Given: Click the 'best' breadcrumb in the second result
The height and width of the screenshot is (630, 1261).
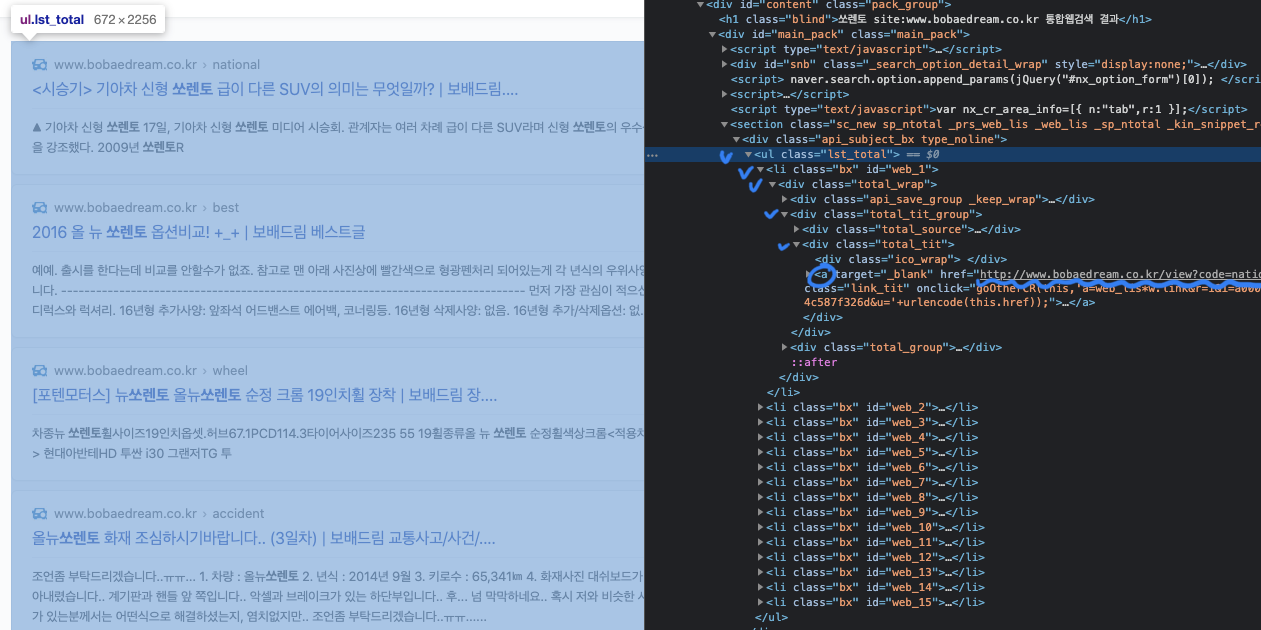Looking at the screenshot, I should pos(226,208).
